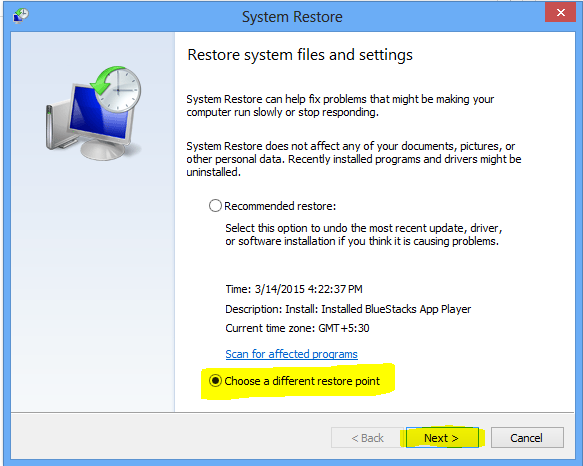Viewport: 583px width, 466px height.
Task: Close the System Restore window
Action: (560, 12)
